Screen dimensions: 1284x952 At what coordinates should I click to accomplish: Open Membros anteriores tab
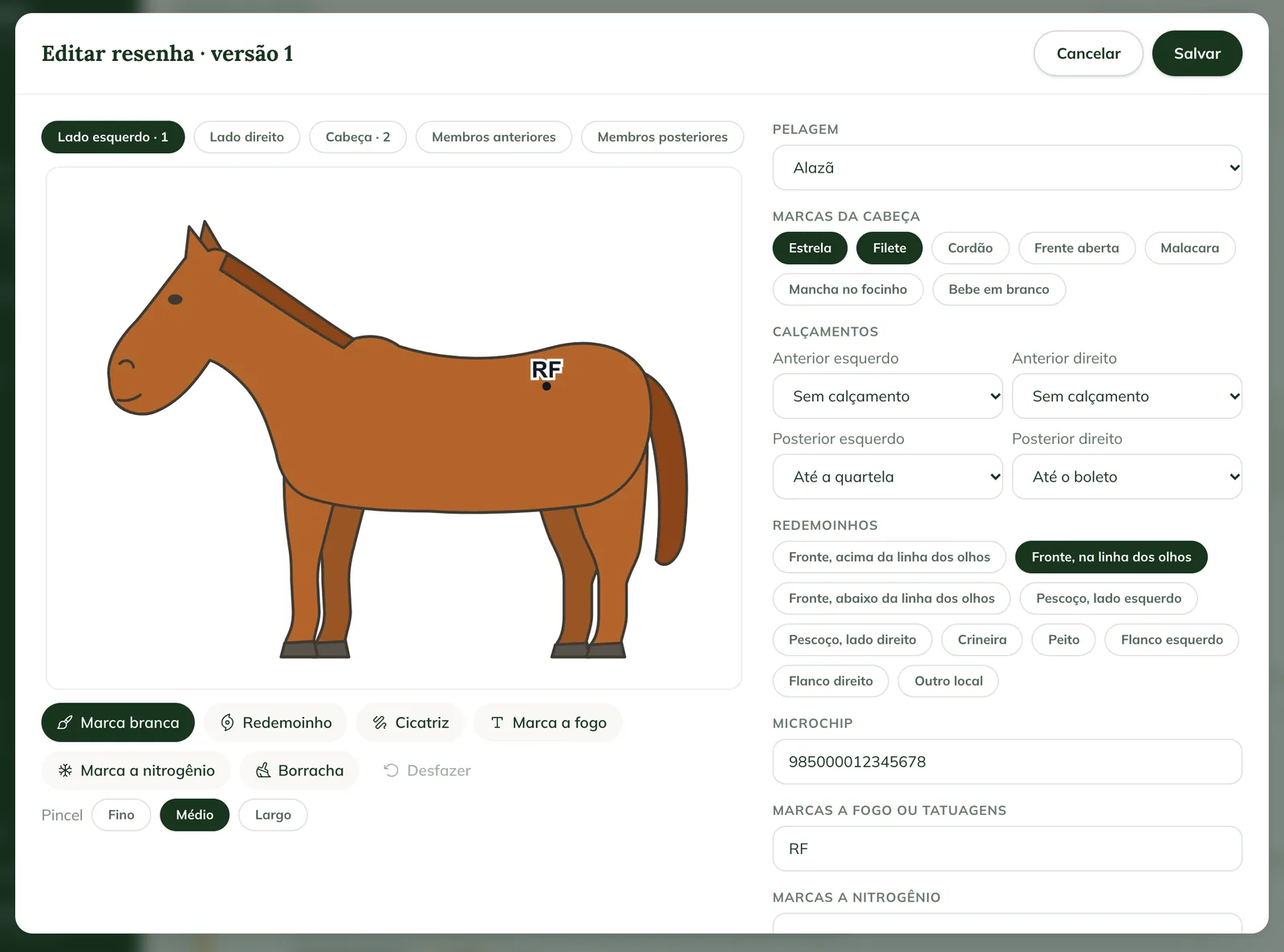pos(494,137)
